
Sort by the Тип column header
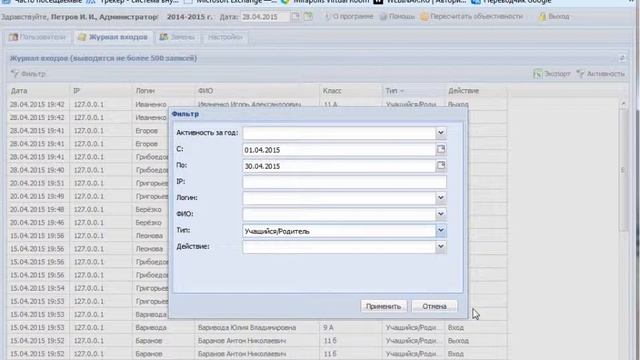pos(413,91)
